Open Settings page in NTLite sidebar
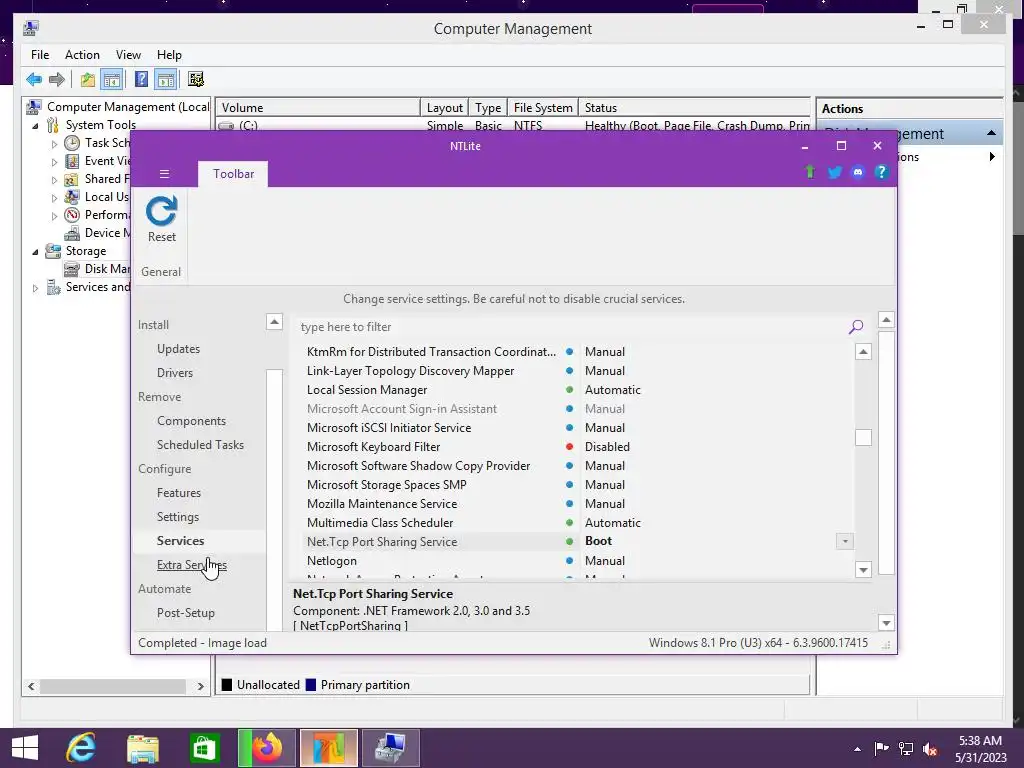 pyautogui.click(x=178, y=517)
